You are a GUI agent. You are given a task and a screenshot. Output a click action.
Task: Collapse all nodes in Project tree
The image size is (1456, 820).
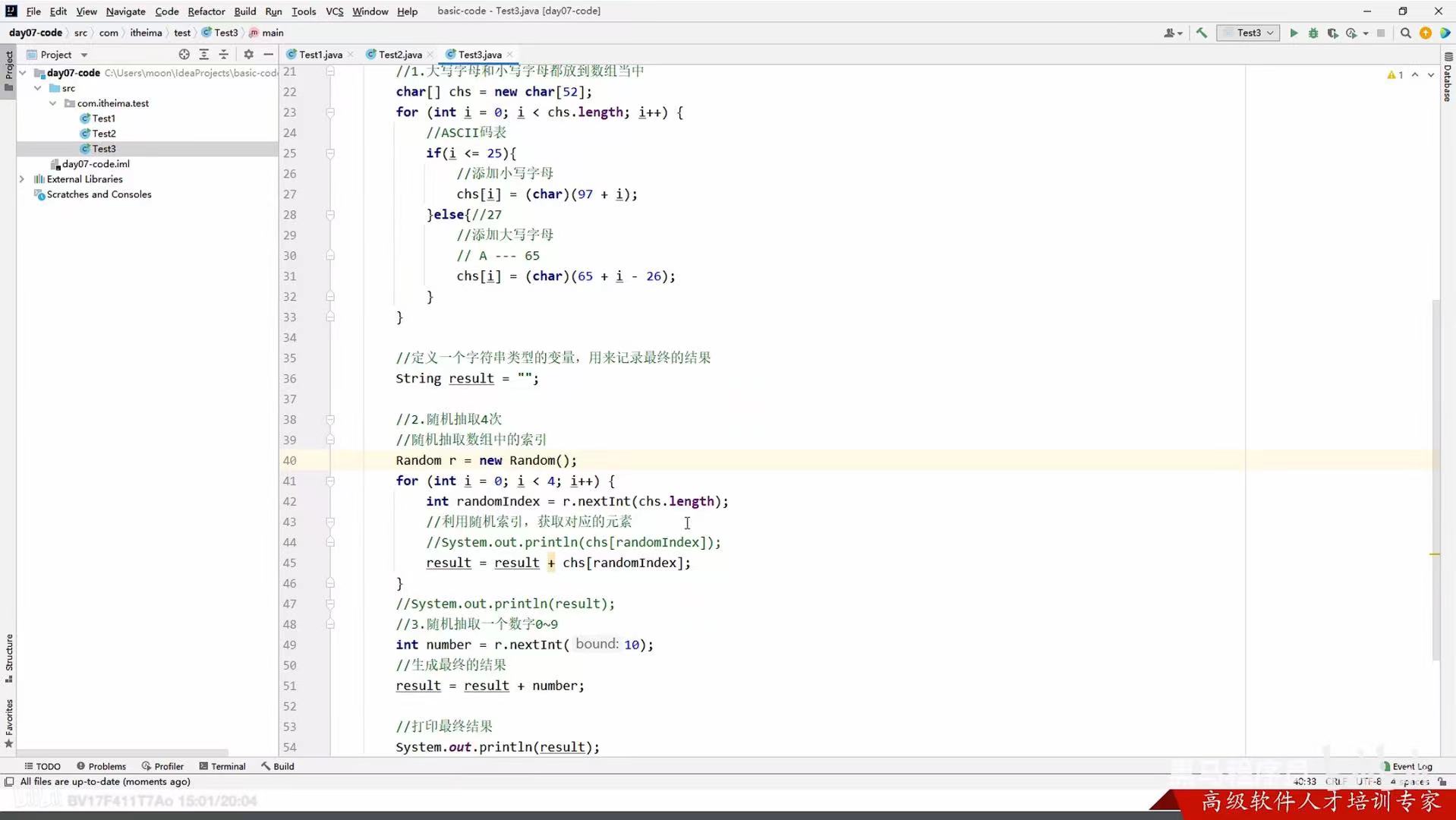click(x=223, y=54)
